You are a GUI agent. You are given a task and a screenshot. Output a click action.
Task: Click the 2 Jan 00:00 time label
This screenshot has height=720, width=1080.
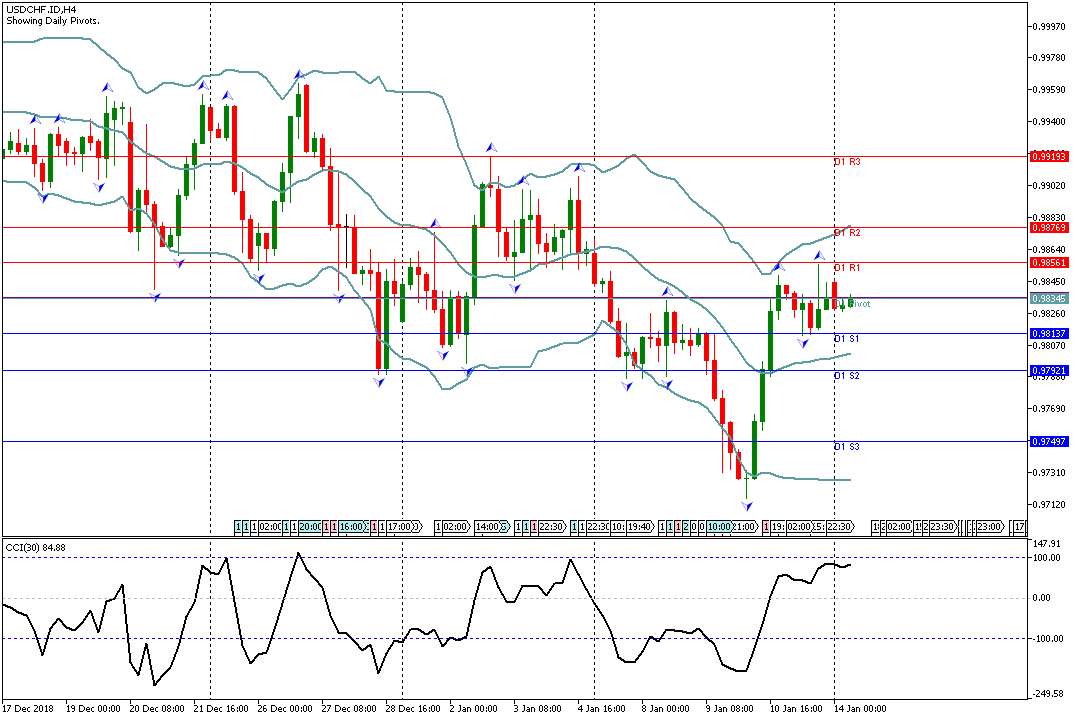[x=474, y=708]
